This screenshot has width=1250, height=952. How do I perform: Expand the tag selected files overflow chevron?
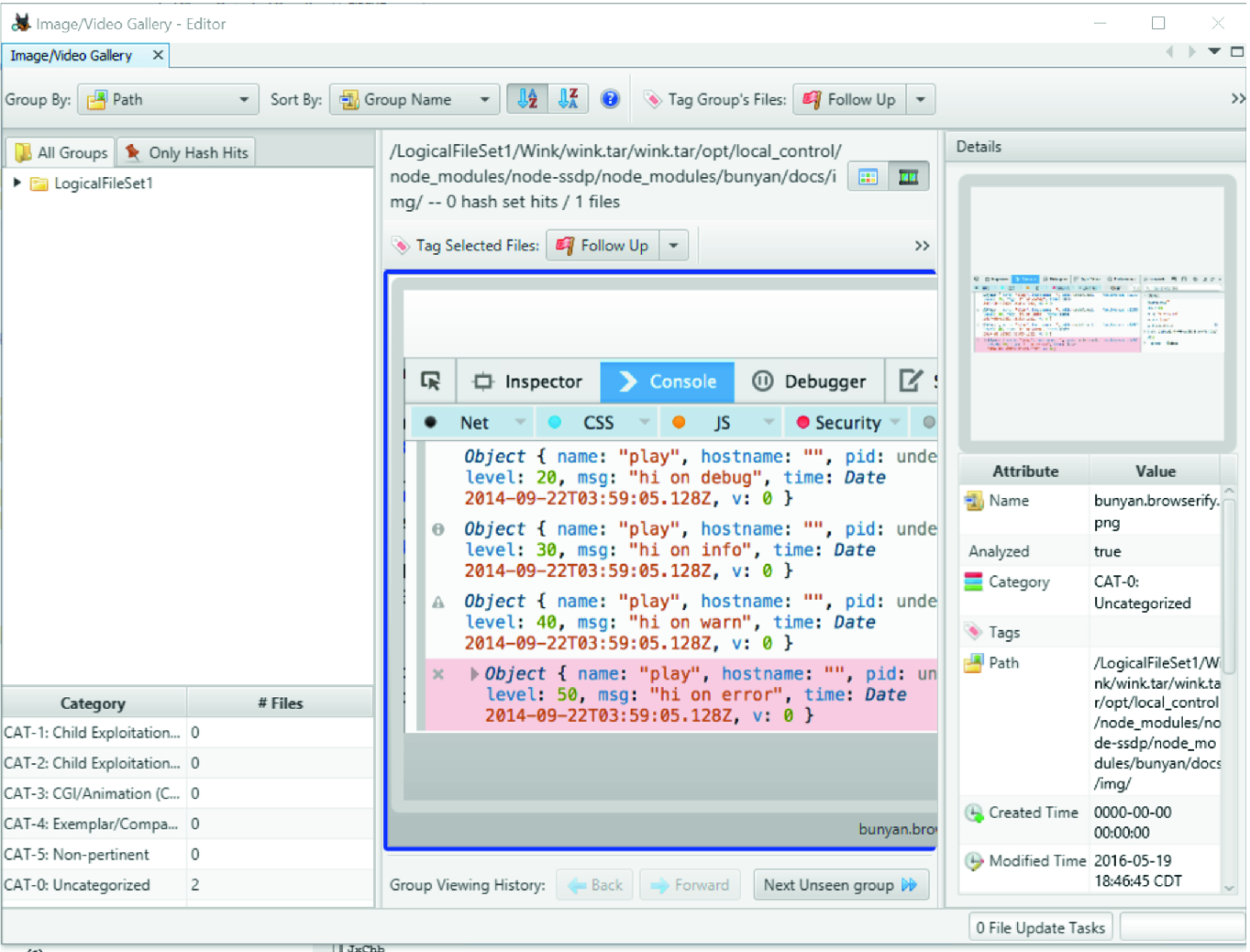point(922,245)
